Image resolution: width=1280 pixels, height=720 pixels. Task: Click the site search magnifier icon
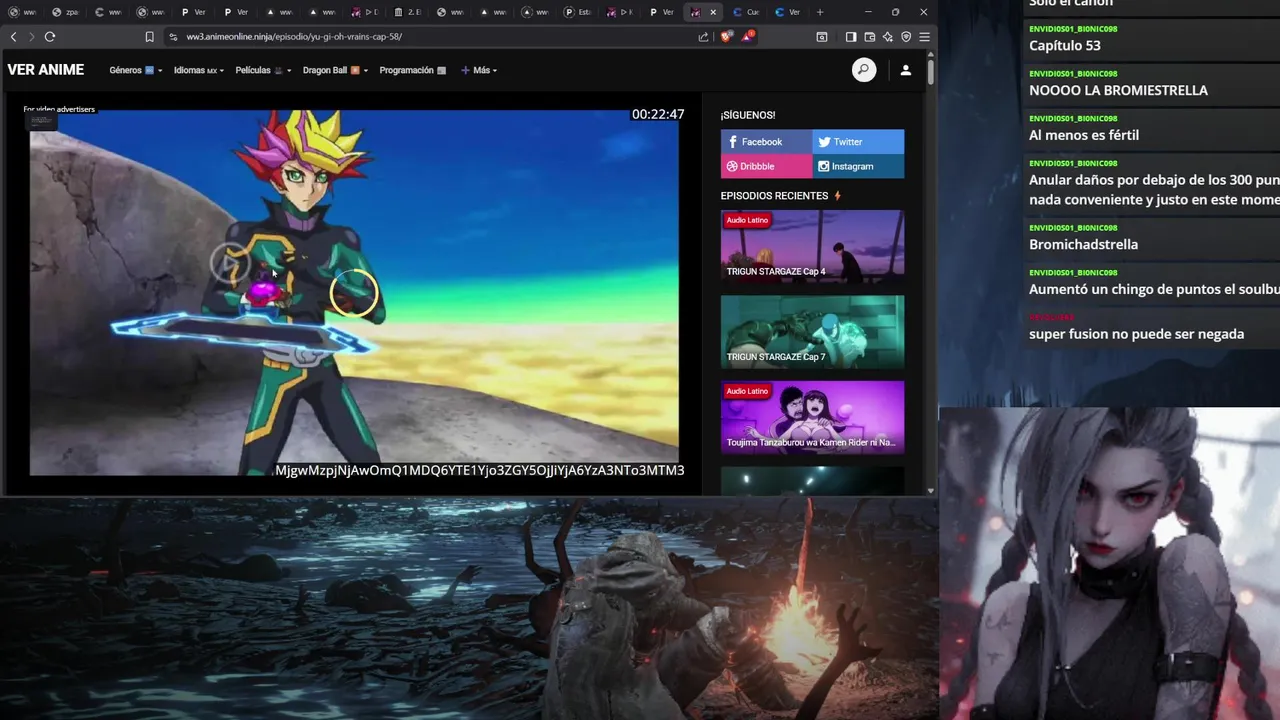864,70
